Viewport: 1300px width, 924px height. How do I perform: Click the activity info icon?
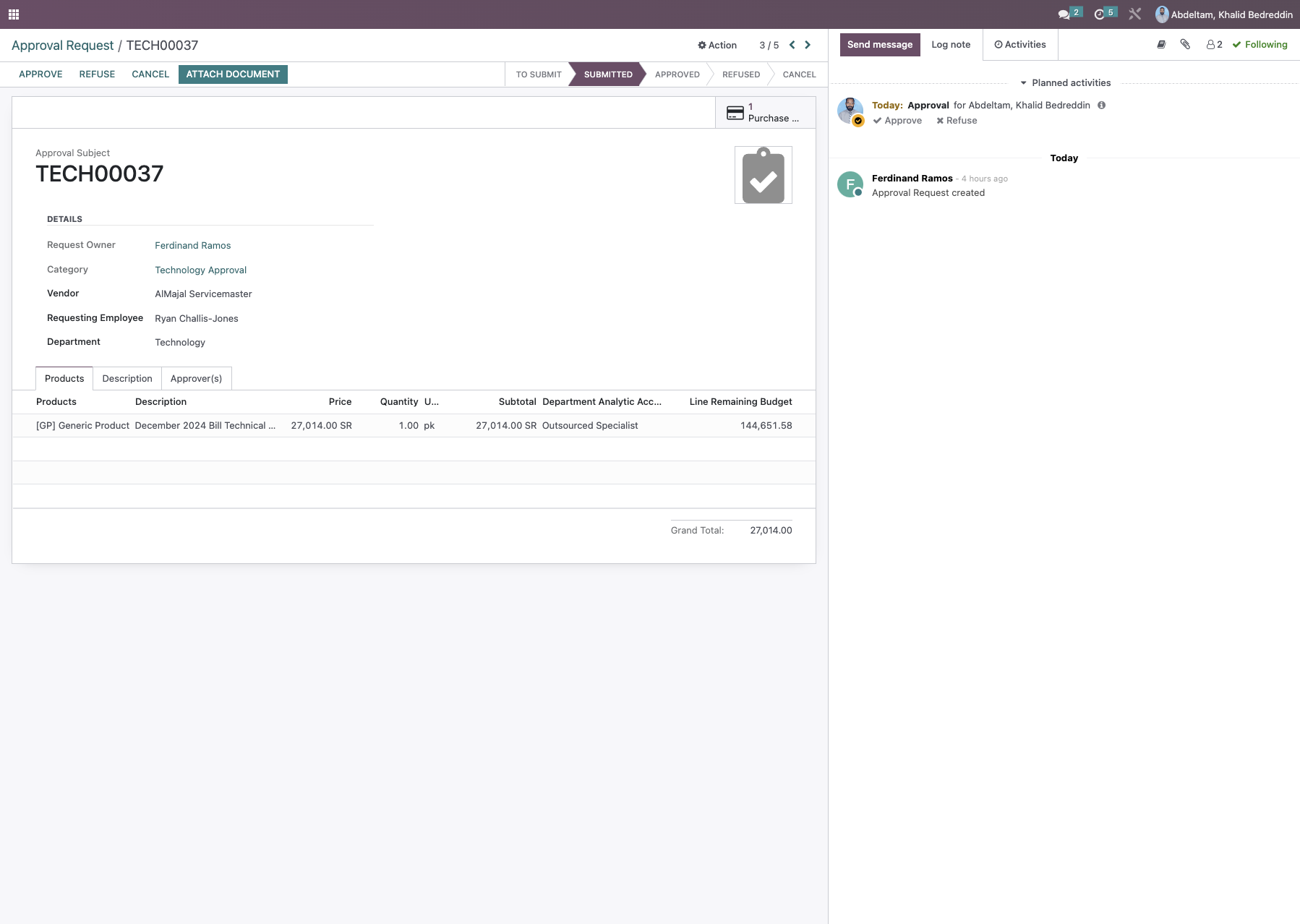point(1102,106)
